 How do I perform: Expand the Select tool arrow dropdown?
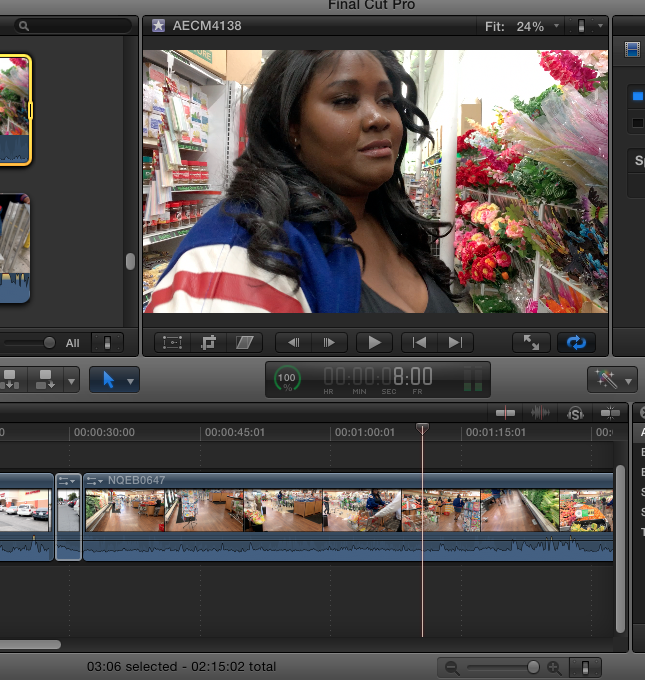(x=130, y=381)
